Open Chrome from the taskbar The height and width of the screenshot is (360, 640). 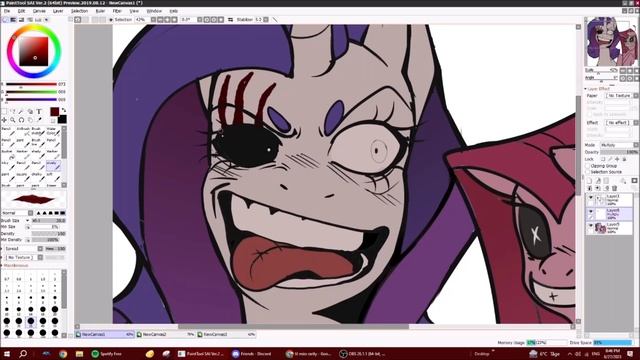(63, 354)
